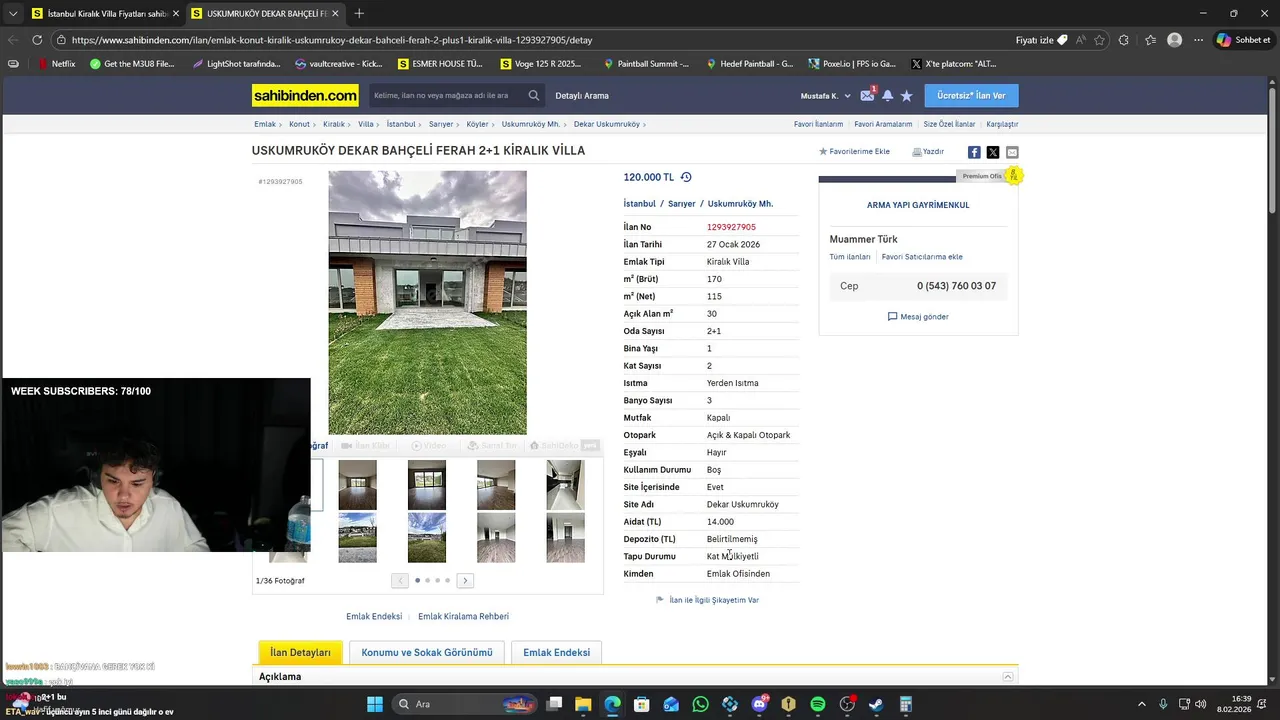Open Edge settings and more menu
Viewport: 1280px width, 720px height.
pyautogui.click(x=1198, y=40)
